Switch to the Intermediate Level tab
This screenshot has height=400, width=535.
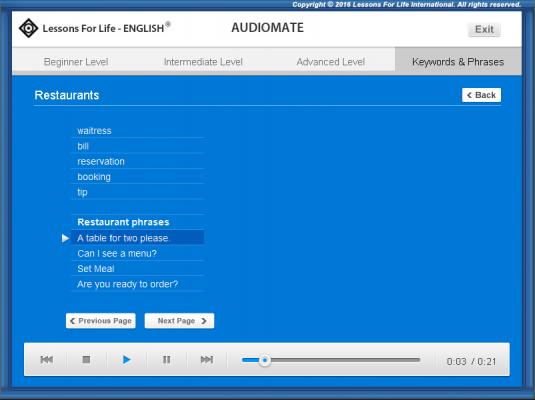pyautogui.click(x=203, y=62)
